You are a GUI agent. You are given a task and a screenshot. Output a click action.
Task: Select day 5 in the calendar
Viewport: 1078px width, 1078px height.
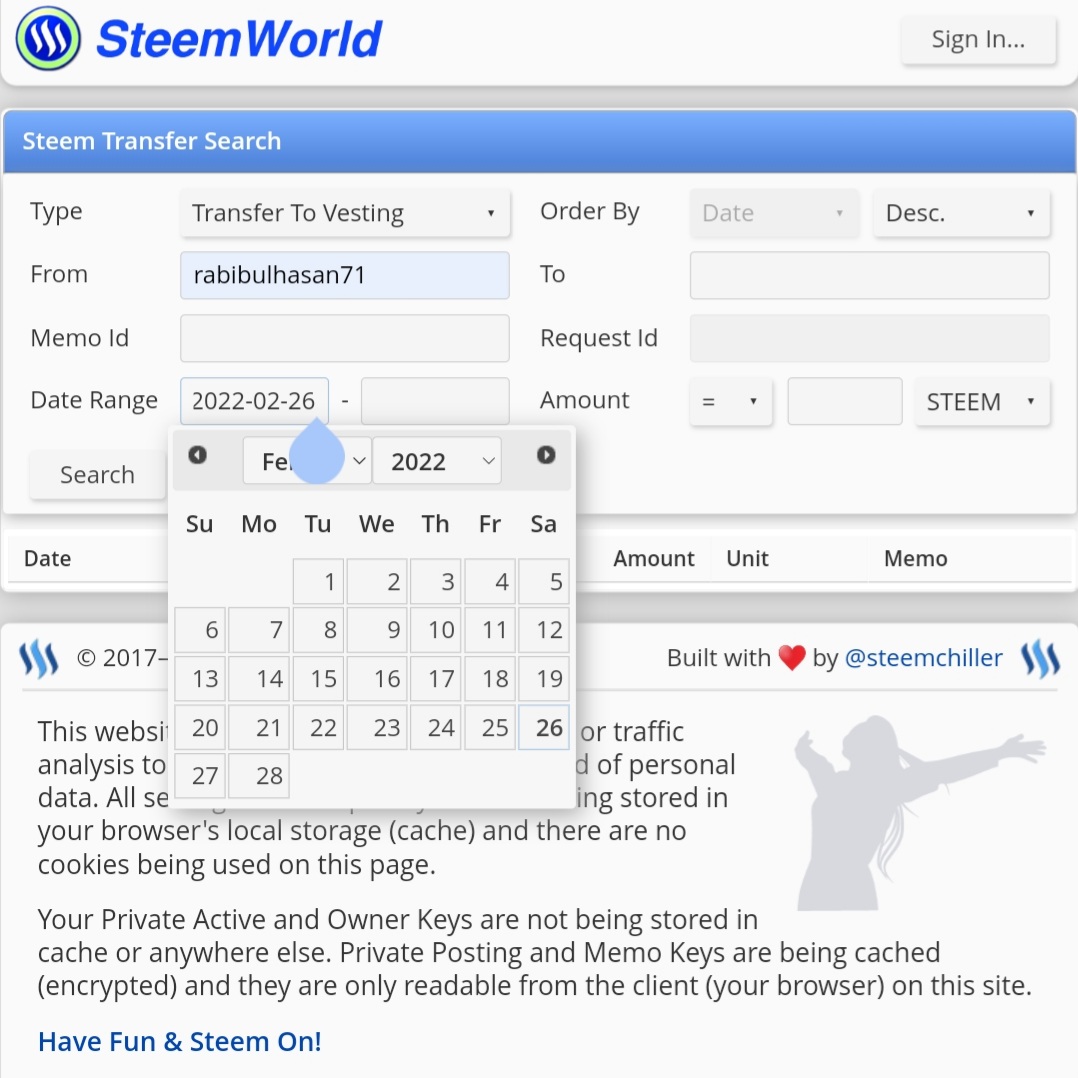[x=544, y=582]
